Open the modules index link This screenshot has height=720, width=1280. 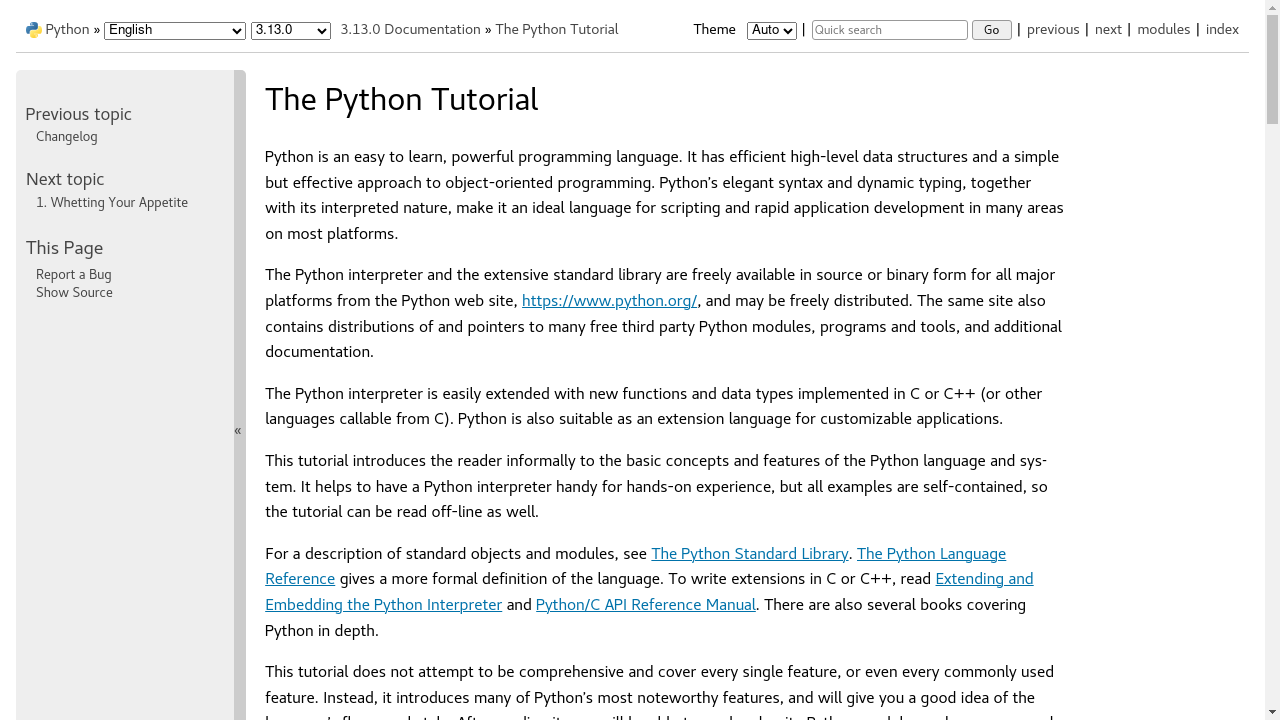1164,30
